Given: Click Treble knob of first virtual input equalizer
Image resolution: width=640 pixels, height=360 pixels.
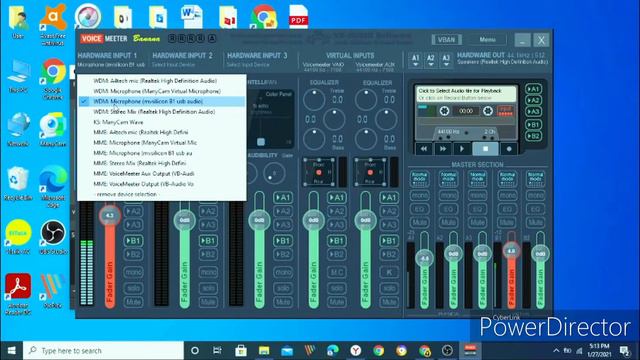Looking at the screenshot, I should pos(314,100).
